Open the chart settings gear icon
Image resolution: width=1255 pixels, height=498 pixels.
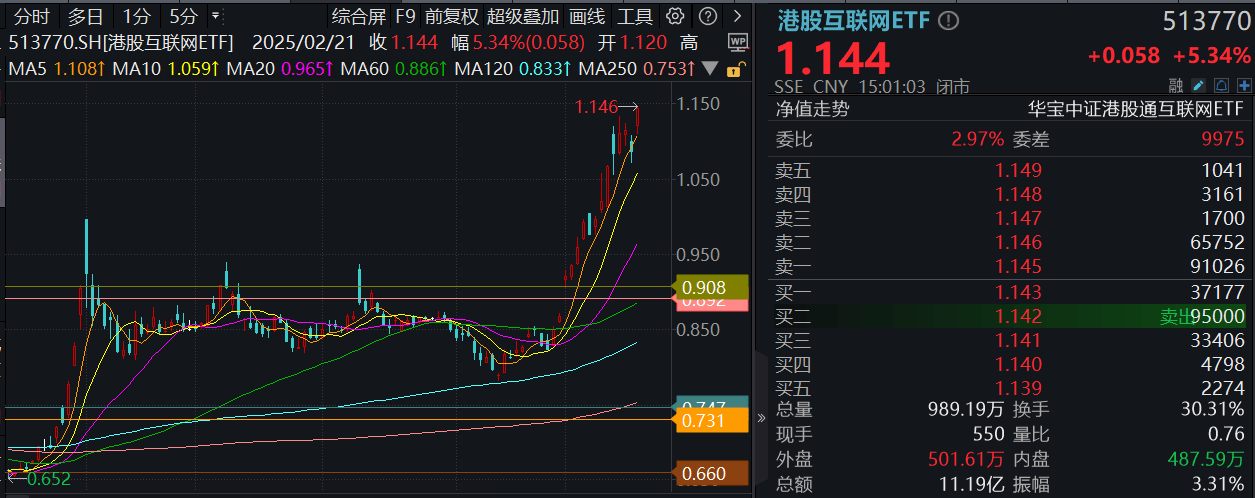click(675, 16)
